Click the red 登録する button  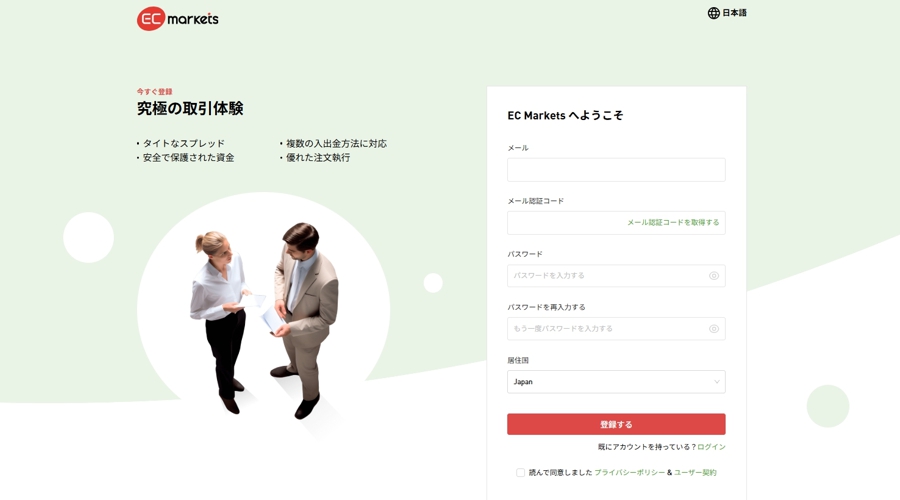pyautogui.click(x=616, y=424)
